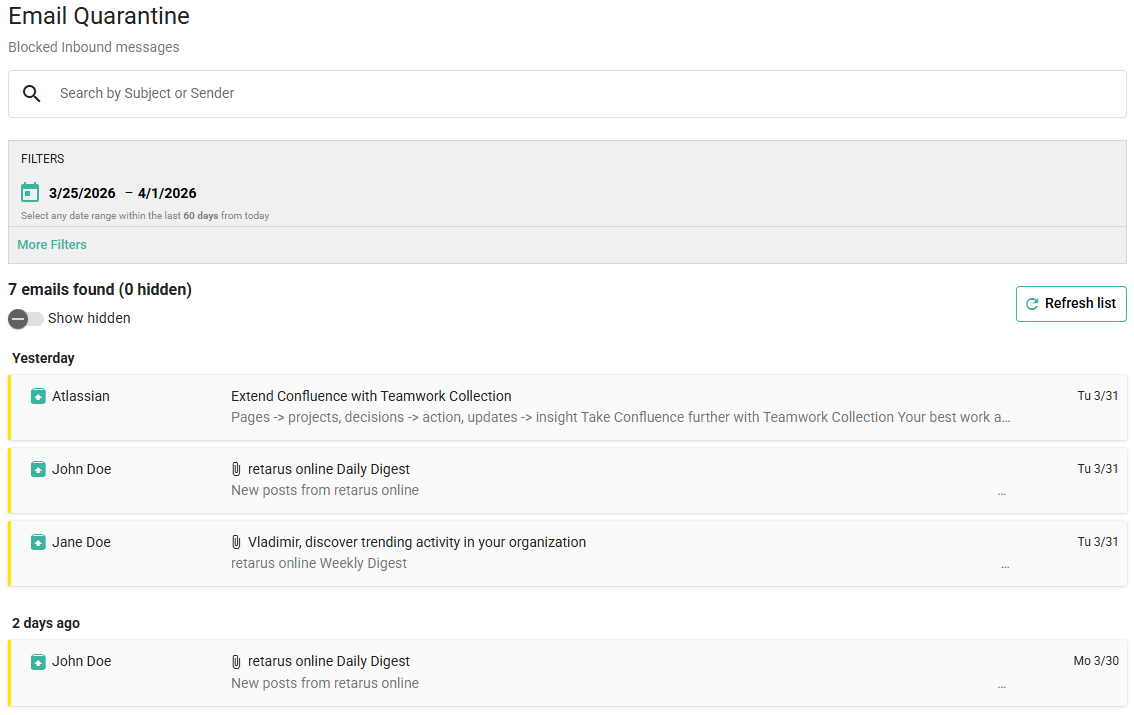Click John Doe's quarantine icon under 2 days ago
This screenshot has width=1134, height=715.
click(38, 661)
